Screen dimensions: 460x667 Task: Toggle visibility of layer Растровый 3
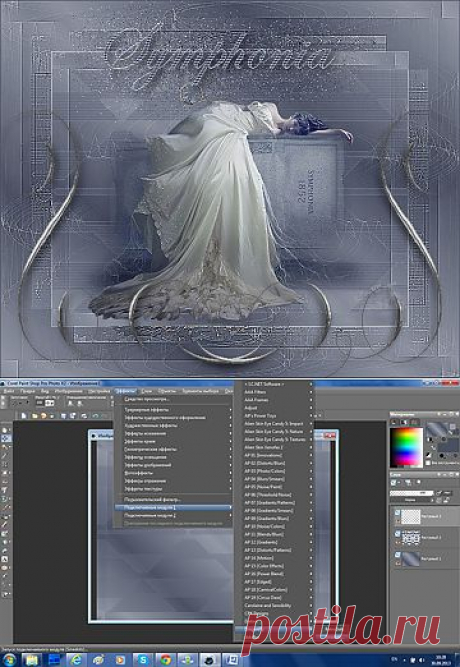pyautogui.click(x=397, y=513)
